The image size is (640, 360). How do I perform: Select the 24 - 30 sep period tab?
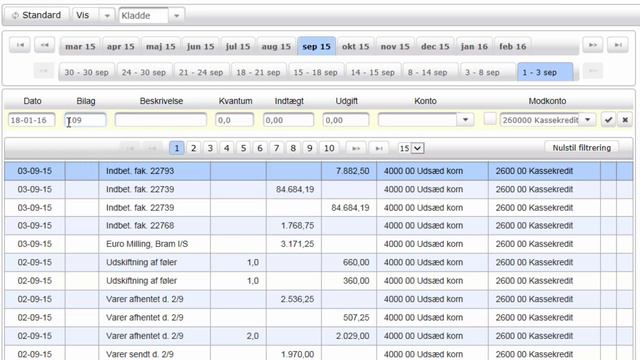coord(144,72)
